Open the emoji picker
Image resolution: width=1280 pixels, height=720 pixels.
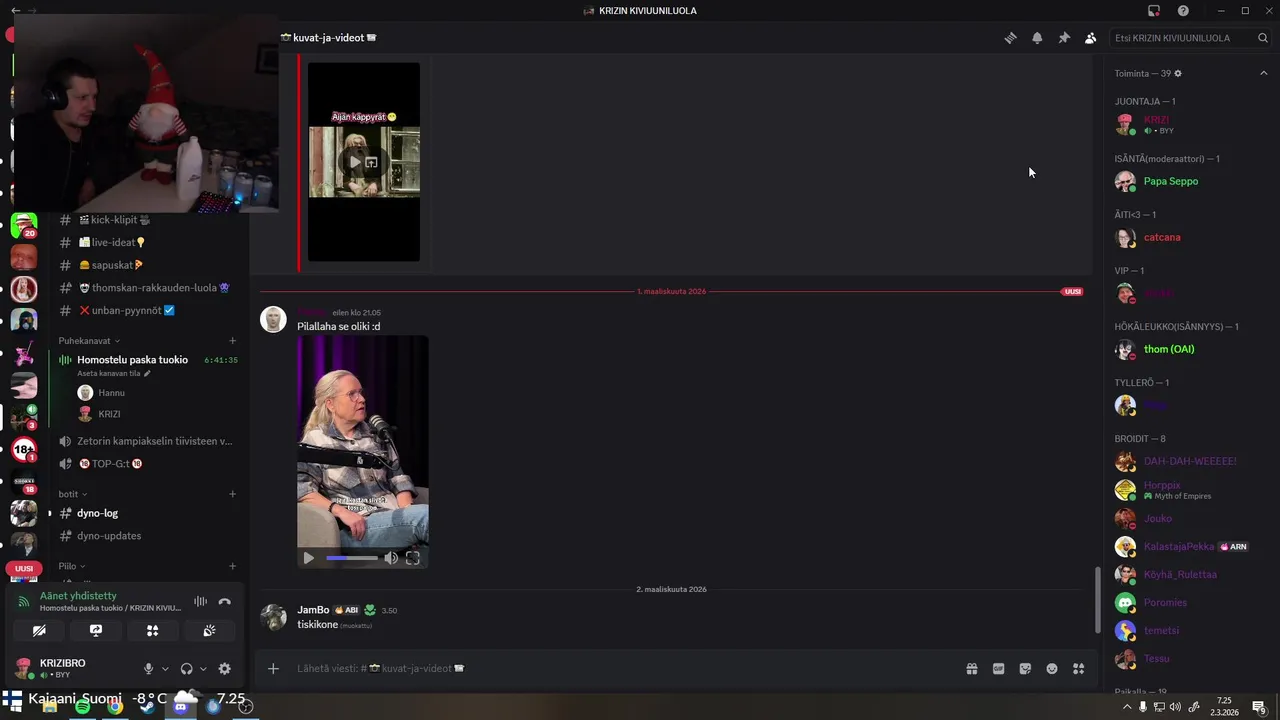pos(1052,669)
